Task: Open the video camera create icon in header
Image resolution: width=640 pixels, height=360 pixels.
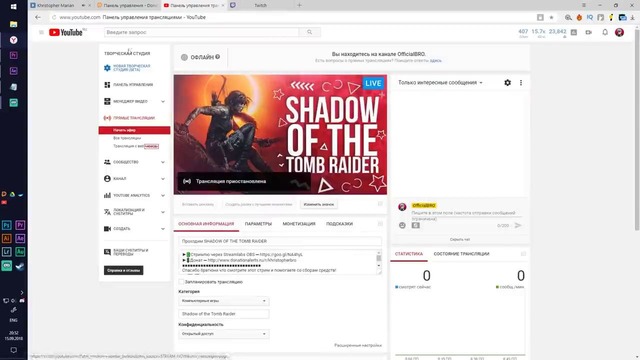Action: pos(589,32)
